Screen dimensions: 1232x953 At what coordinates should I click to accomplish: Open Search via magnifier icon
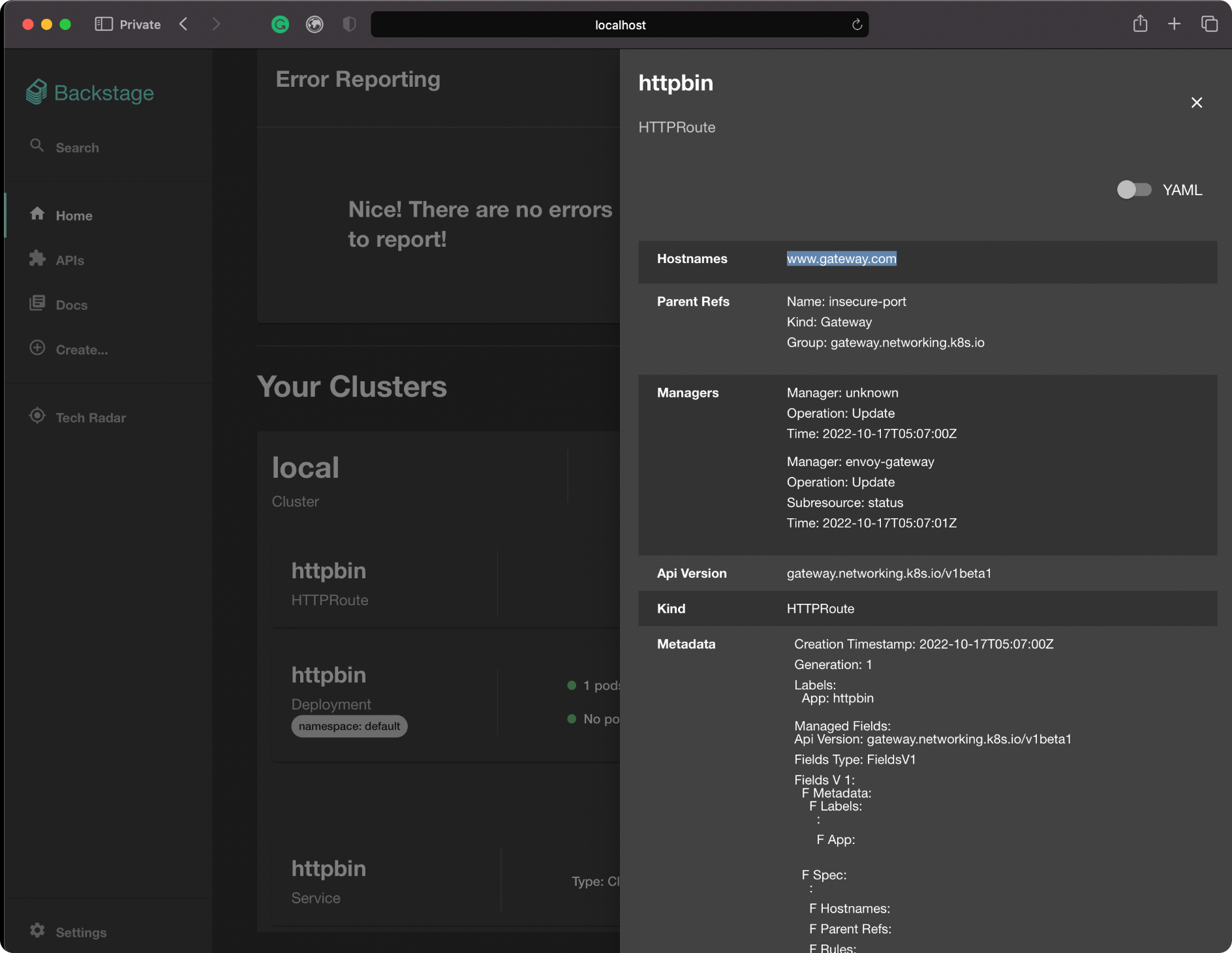point(37,146)
